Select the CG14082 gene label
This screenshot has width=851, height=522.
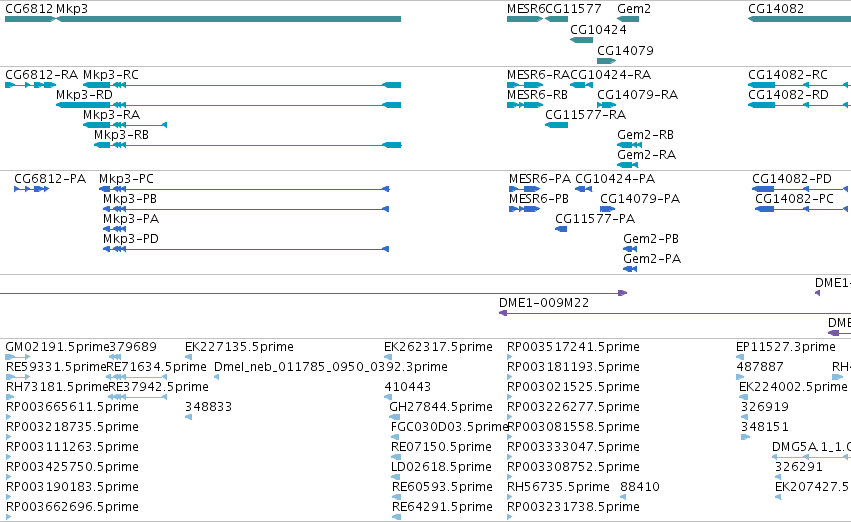(x=776, y=9)
